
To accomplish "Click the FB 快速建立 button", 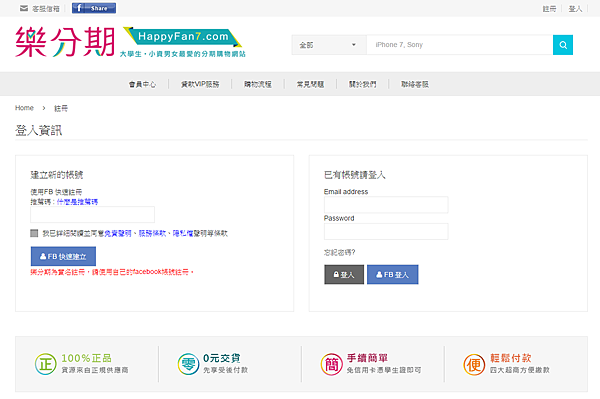I will [63, 256].
